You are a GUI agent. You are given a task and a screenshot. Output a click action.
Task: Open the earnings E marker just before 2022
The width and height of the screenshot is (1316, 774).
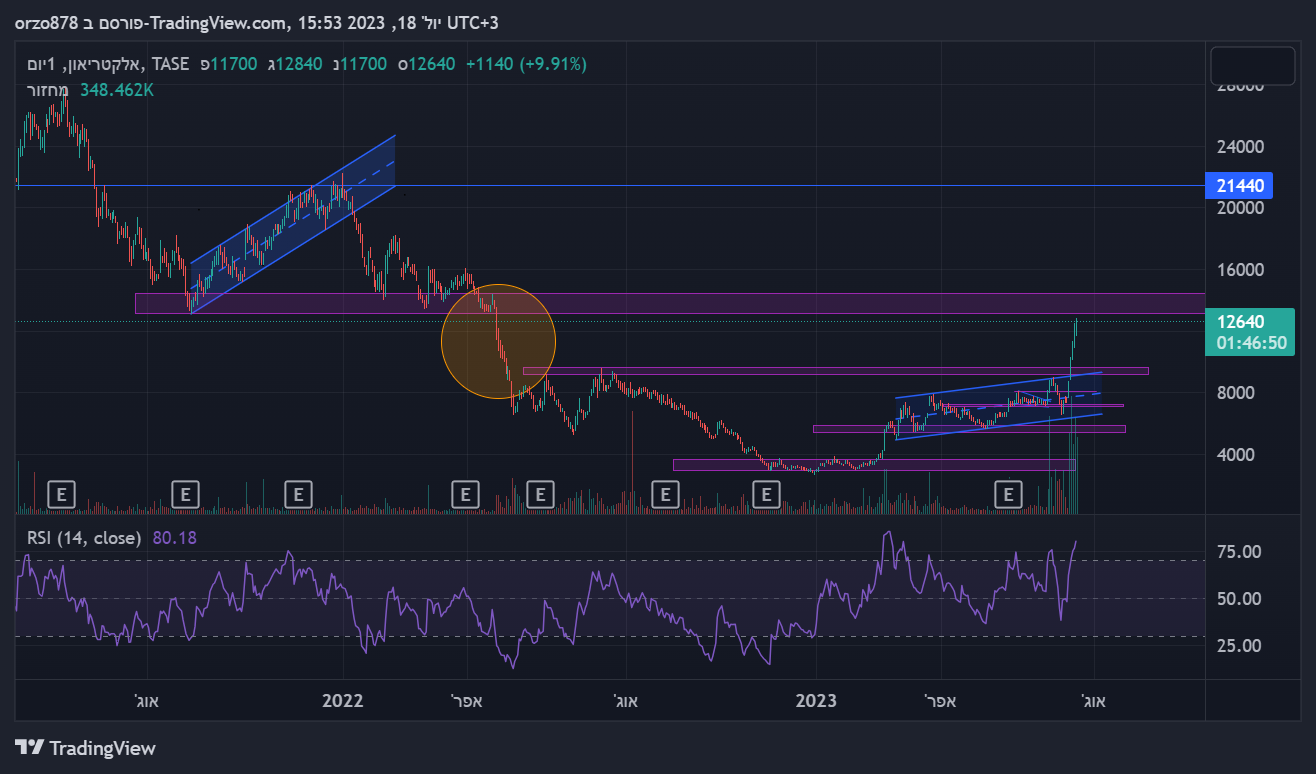point(298,493)
